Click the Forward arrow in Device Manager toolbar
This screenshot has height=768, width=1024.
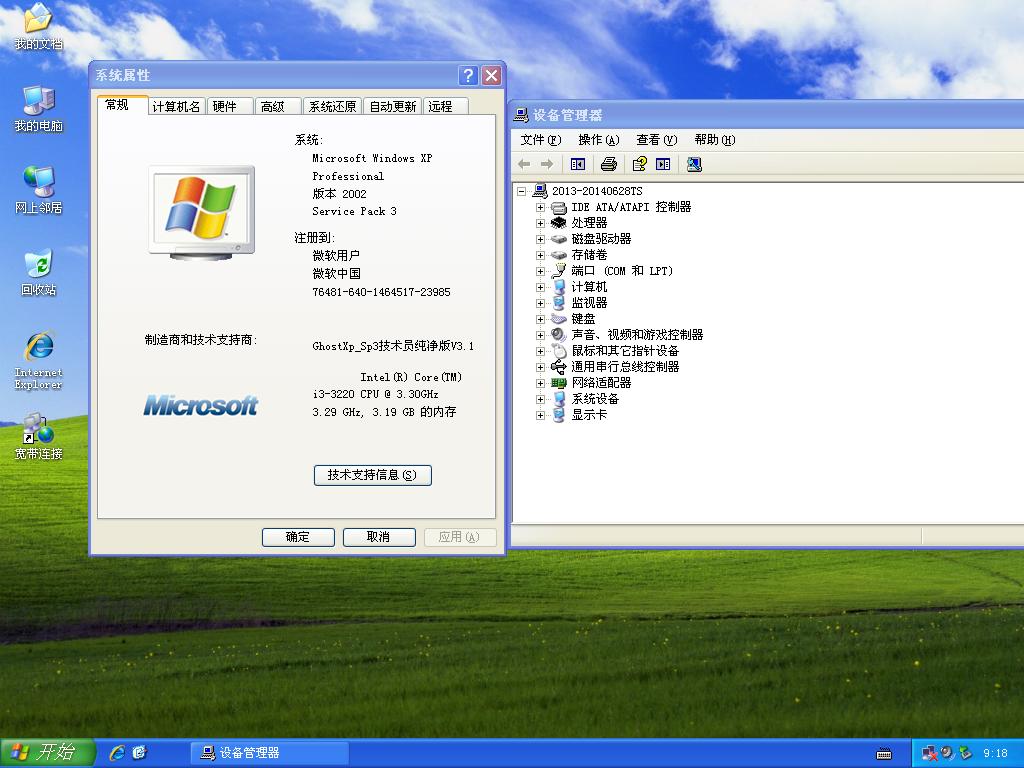(547, 165)
